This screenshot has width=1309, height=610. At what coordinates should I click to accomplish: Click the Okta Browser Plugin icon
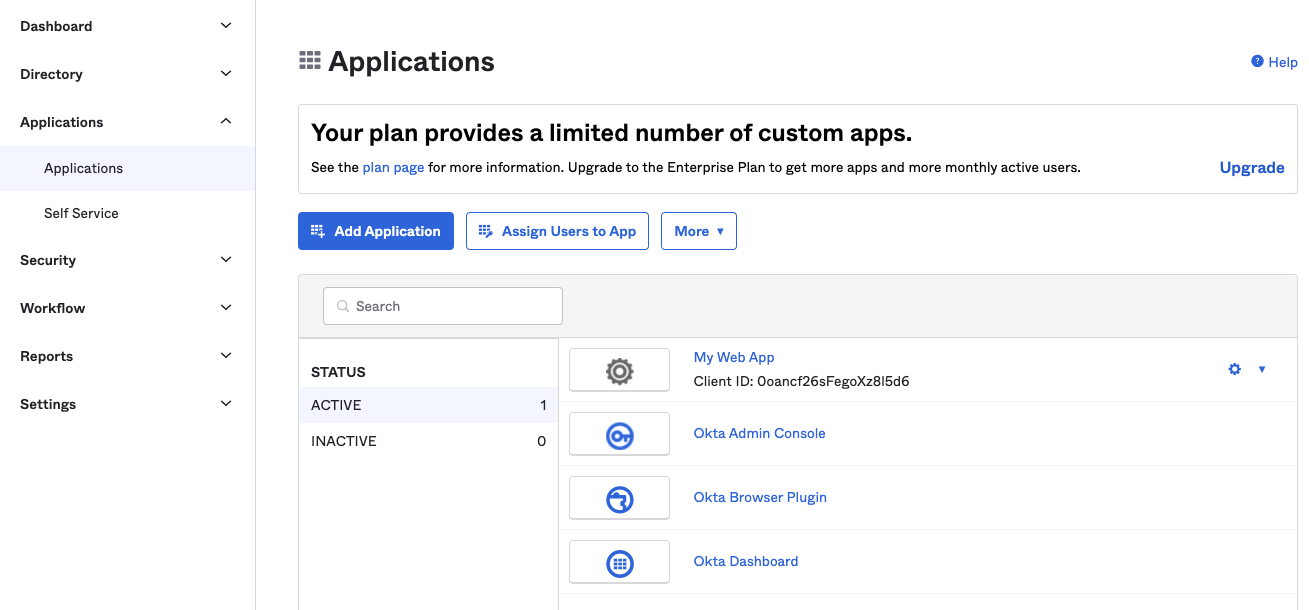pos(619,499)
